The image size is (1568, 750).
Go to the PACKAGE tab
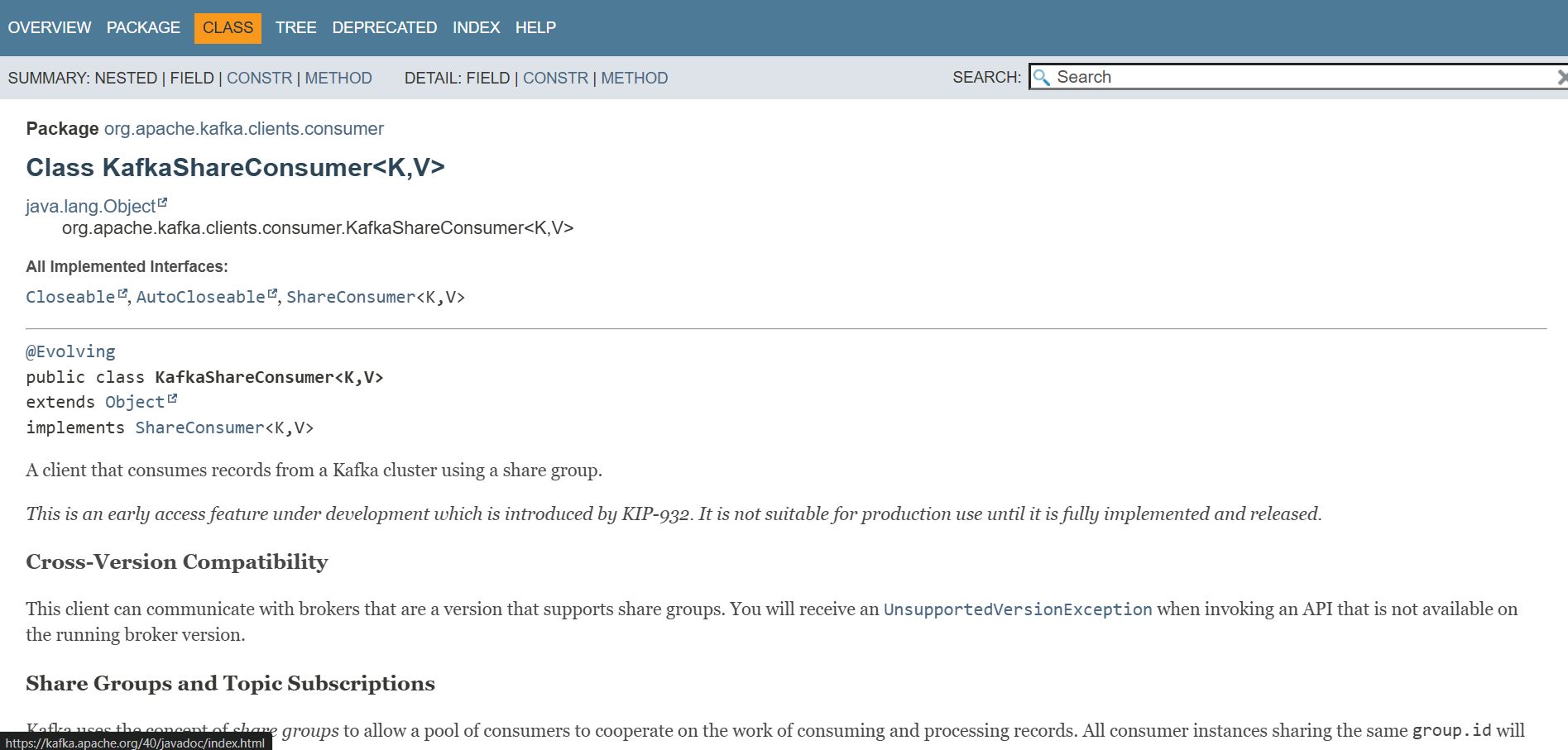143,27
